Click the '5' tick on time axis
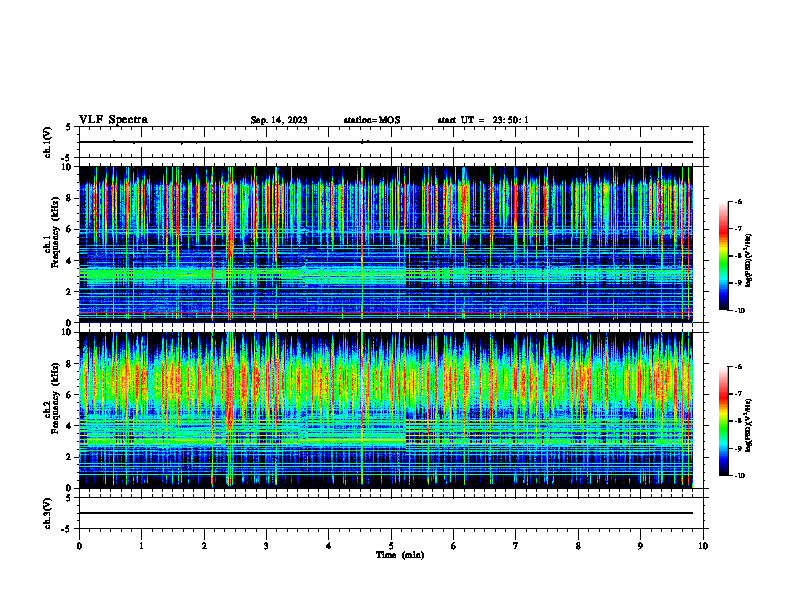 [391, 546]
